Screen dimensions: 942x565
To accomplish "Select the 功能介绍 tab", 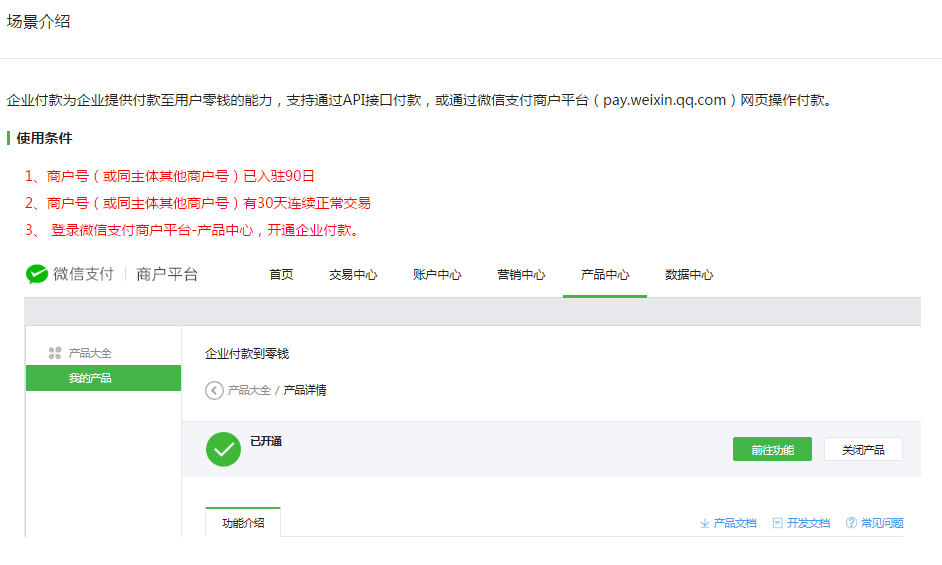I will [243, 523].
